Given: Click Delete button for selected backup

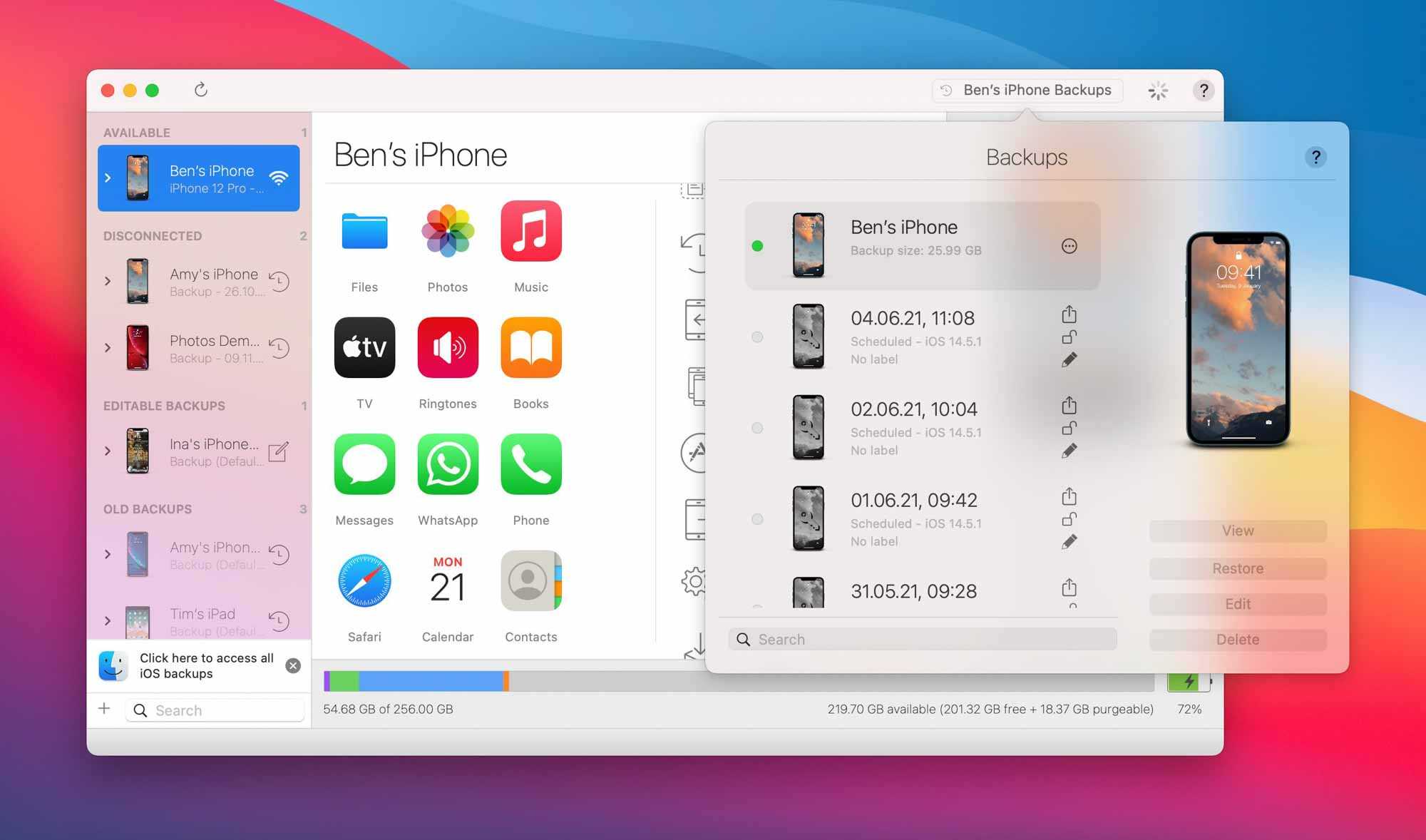Looking at the screenshot, I should (1238, 639).
